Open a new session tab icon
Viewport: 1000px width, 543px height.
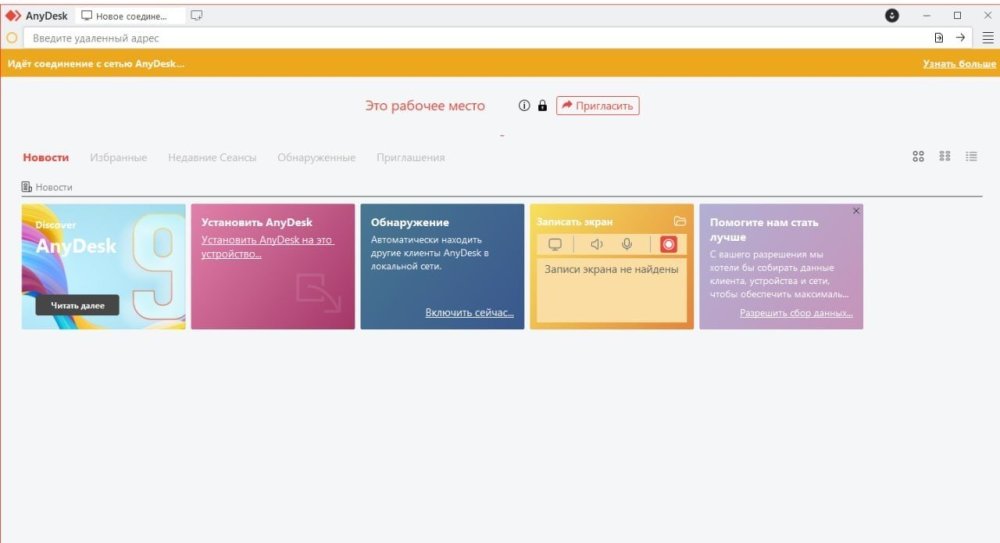[x=196, y=15]
